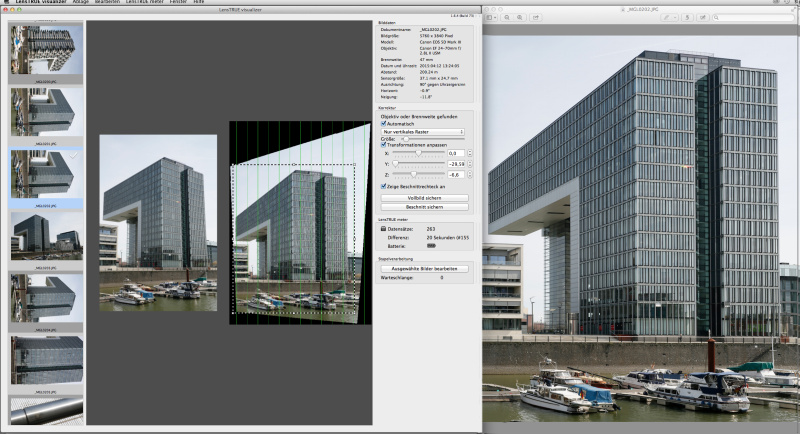The width and height of the screenshot is (800, 434).
Task: Open the sidebar view dropdown in Preview window
Action: [x=492, y=17]
